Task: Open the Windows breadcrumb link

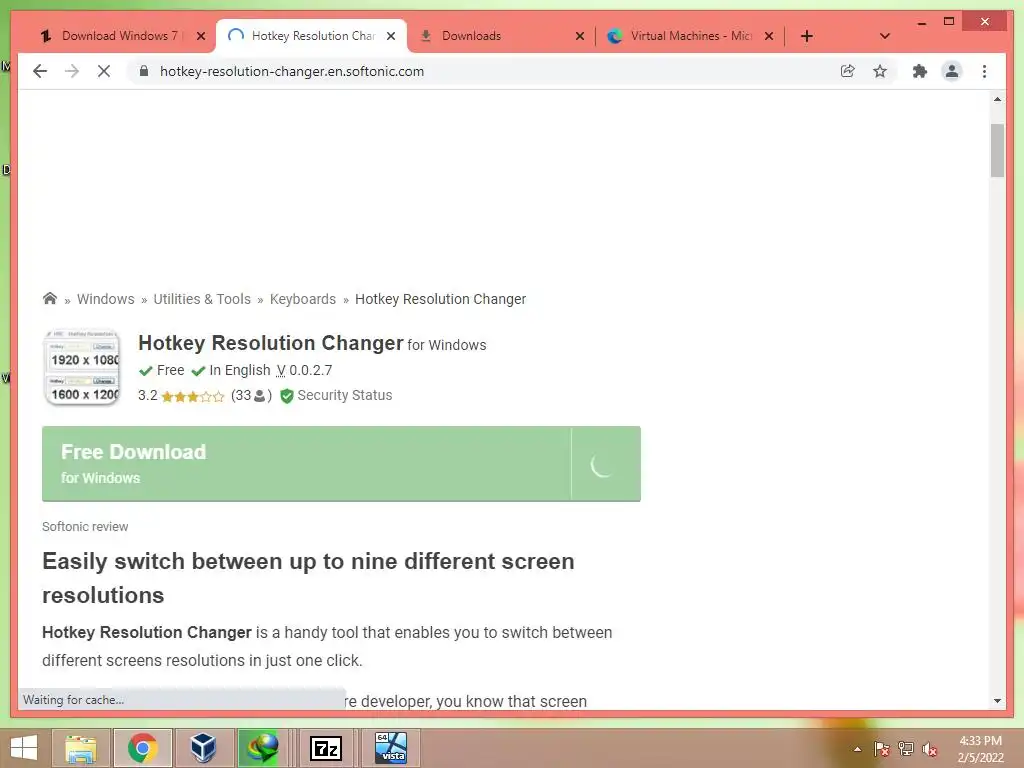Action: tap(105, 299)
